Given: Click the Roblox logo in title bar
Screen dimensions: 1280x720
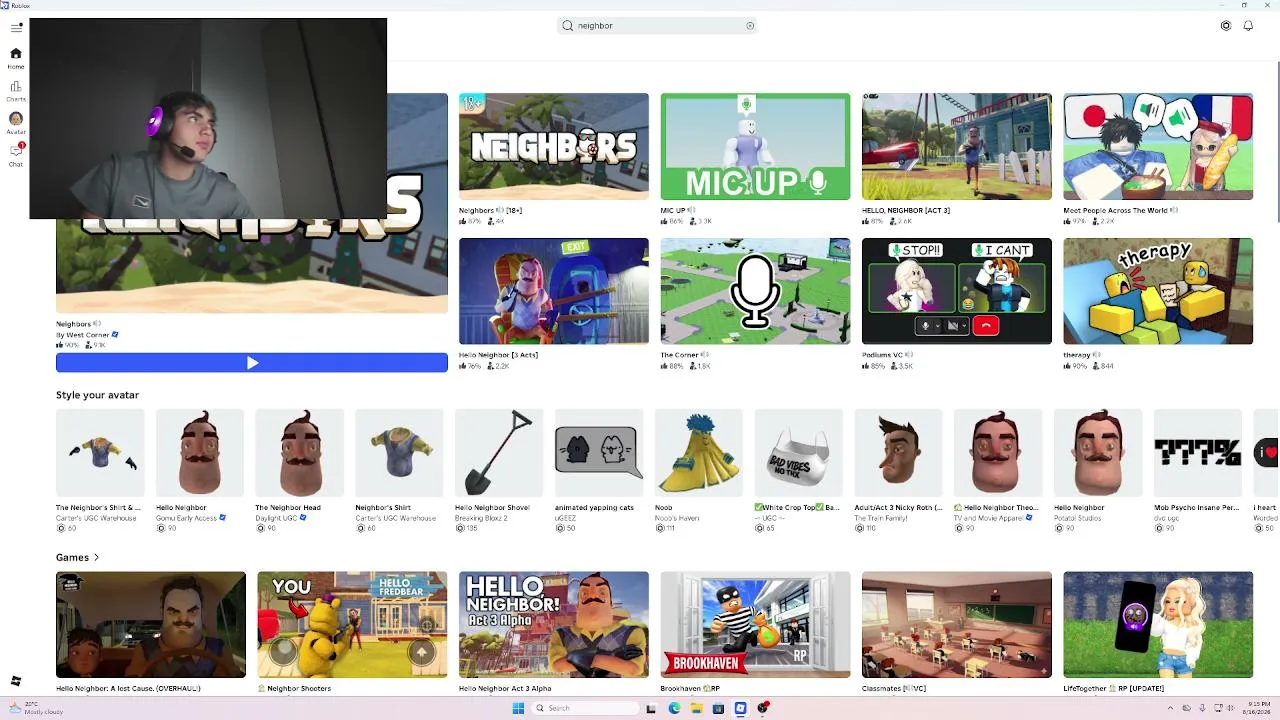Looking at the screenshot, I should pyautogui.click(x=4, y=5).
